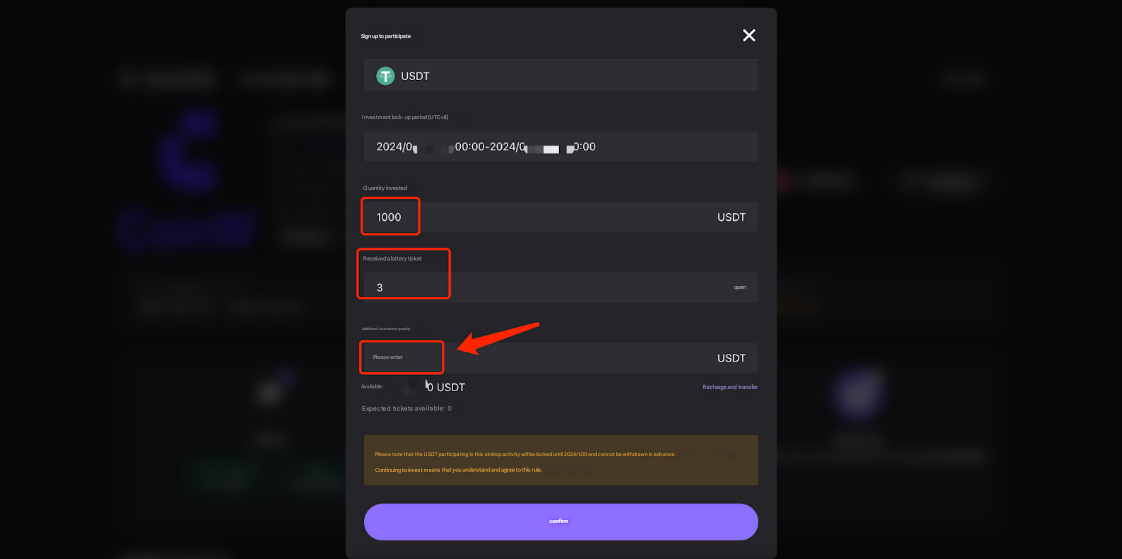
Task: Click the lottery ticket count 3
Action: pyautogui.click(x=379, y=288)
